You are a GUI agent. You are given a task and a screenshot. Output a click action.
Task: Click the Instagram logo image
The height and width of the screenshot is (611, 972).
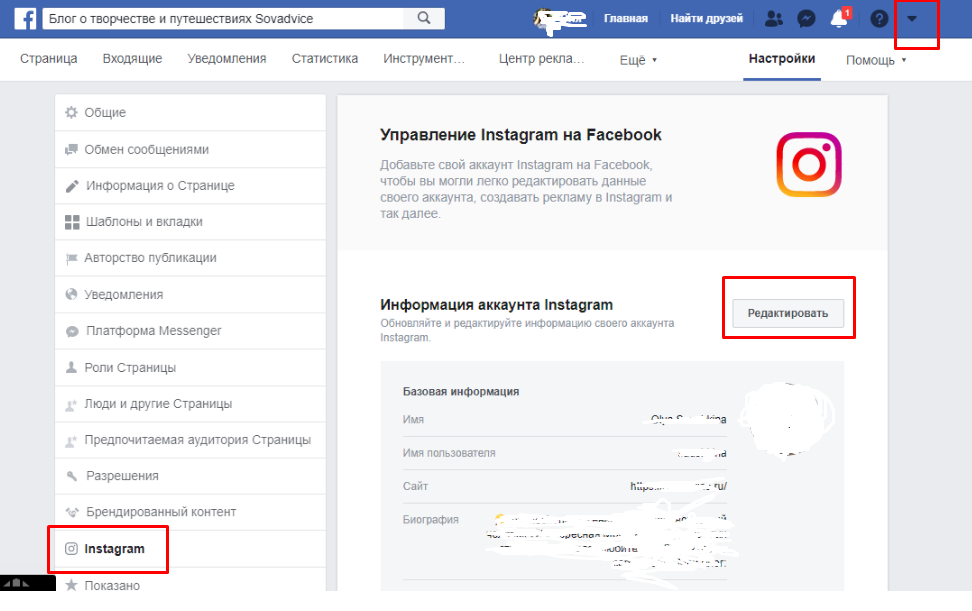(x=809, y=164)
